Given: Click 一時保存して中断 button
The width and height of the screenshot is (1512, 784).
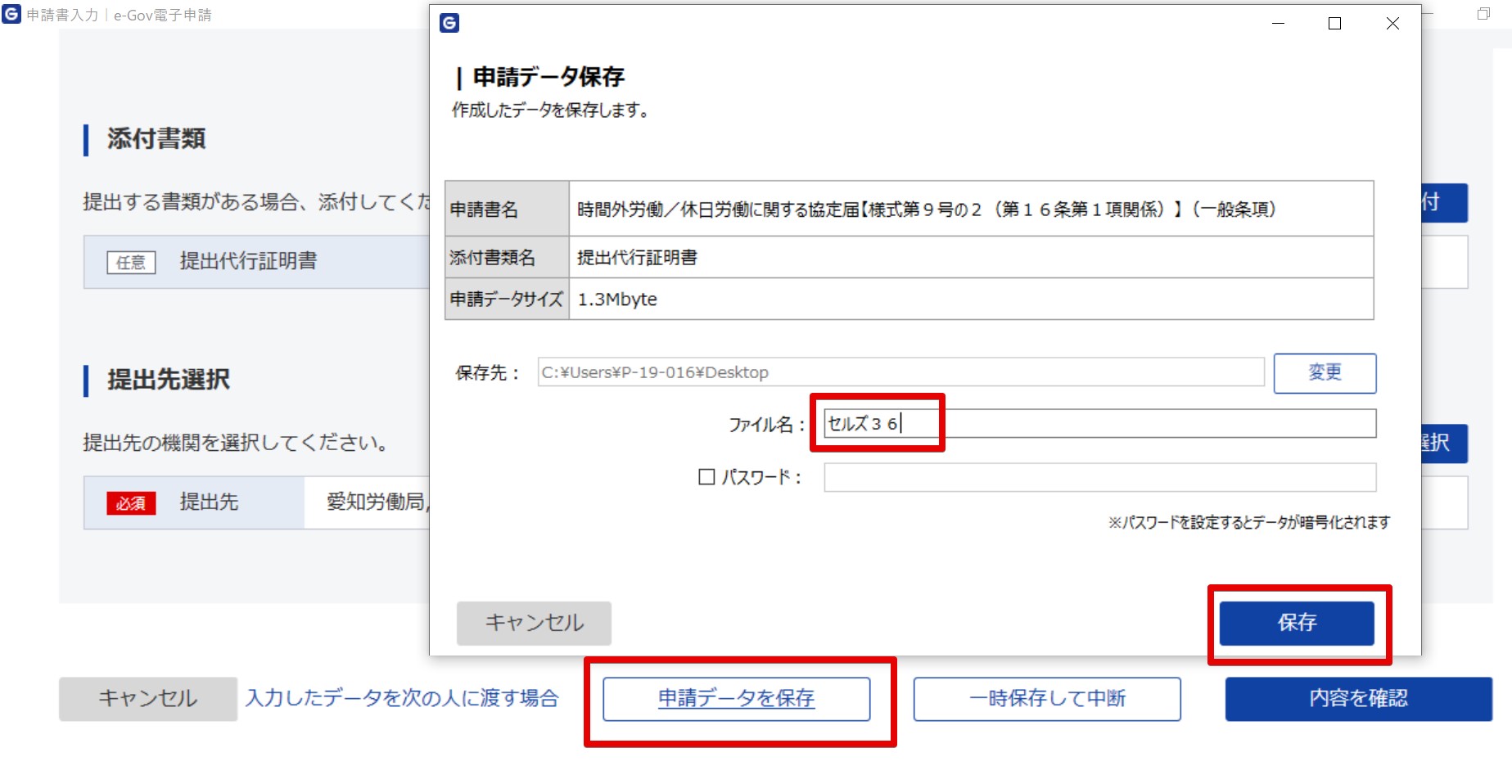Looking at the screenshot, I should (x=1047, y=699).
